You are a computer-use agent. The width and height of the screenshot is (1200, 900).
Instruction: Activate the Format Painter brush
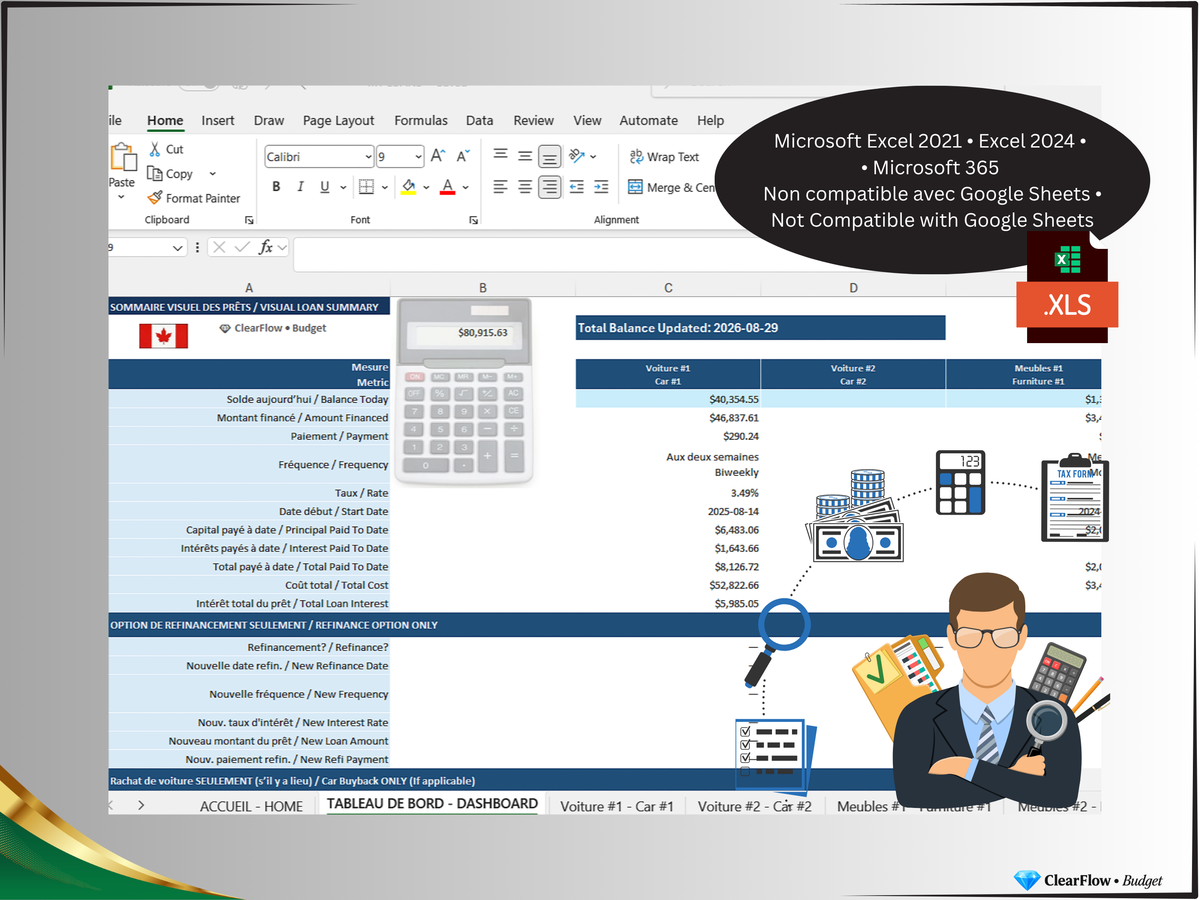coord(155,198)
